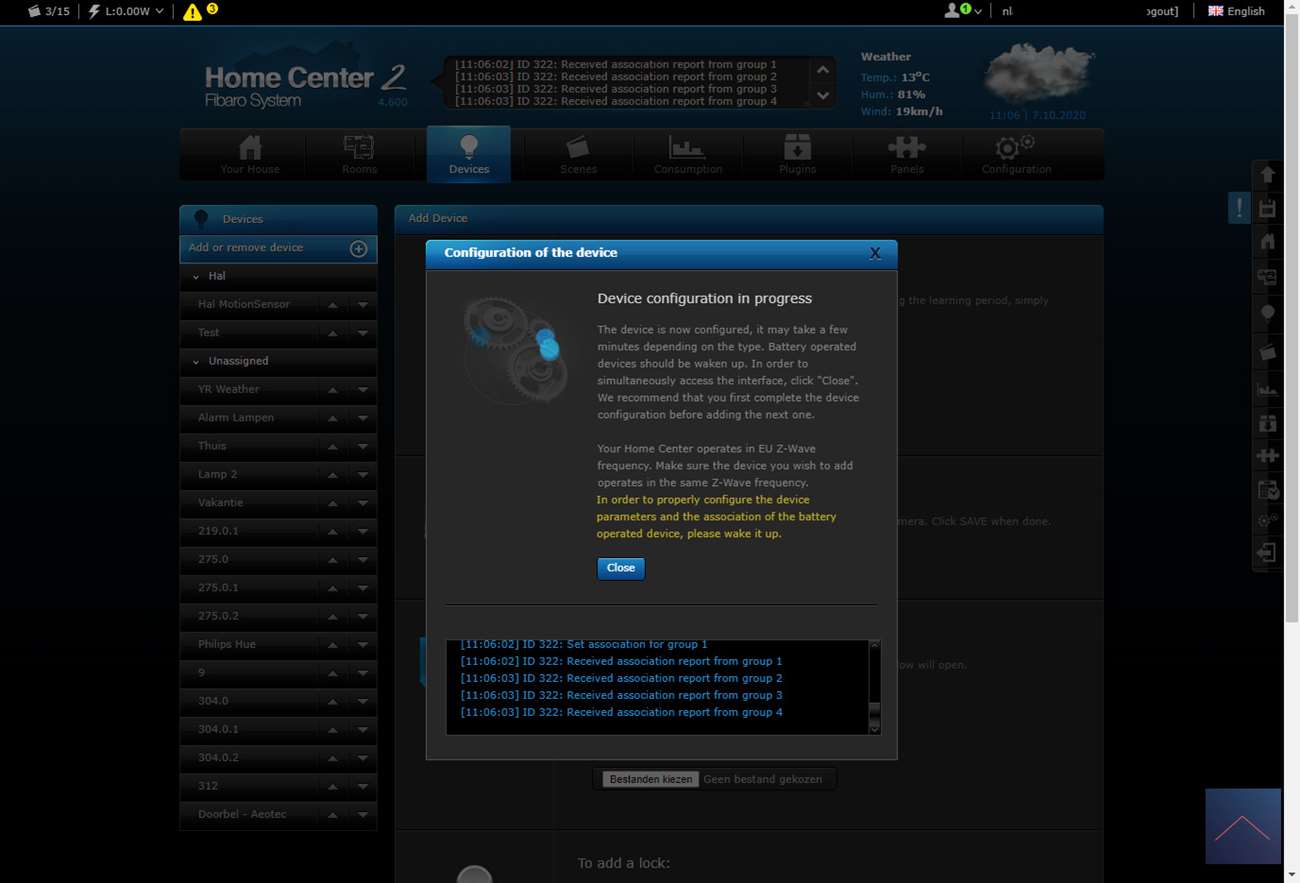The width and height of the screenshot is (1300, 883).
Task: Move Doorbel - Aeotec down with its arrow
Action: 362,815
